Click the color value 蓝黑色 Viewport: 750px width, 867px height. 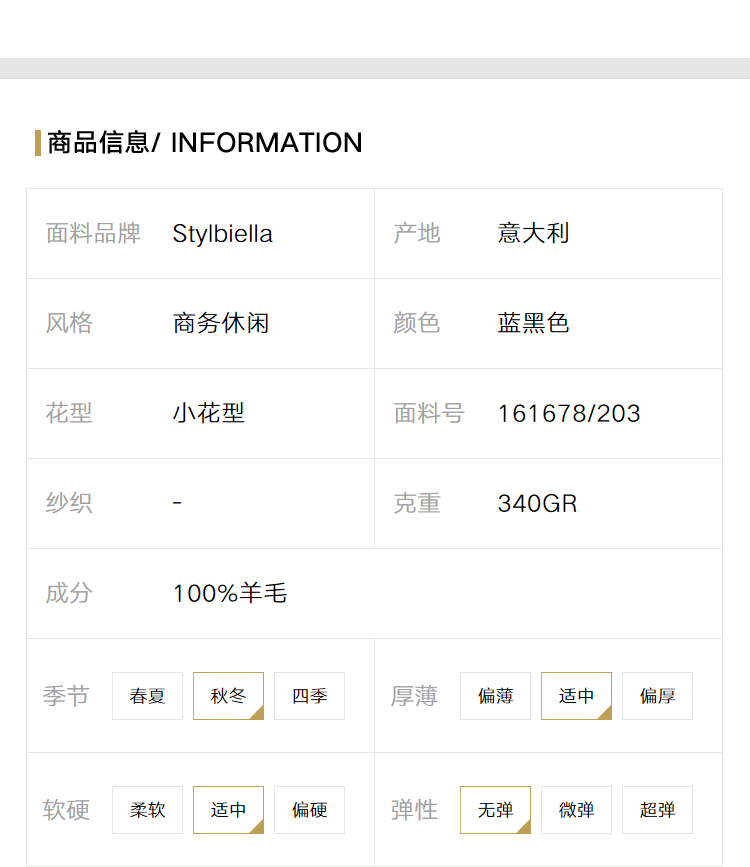[533, 323]
